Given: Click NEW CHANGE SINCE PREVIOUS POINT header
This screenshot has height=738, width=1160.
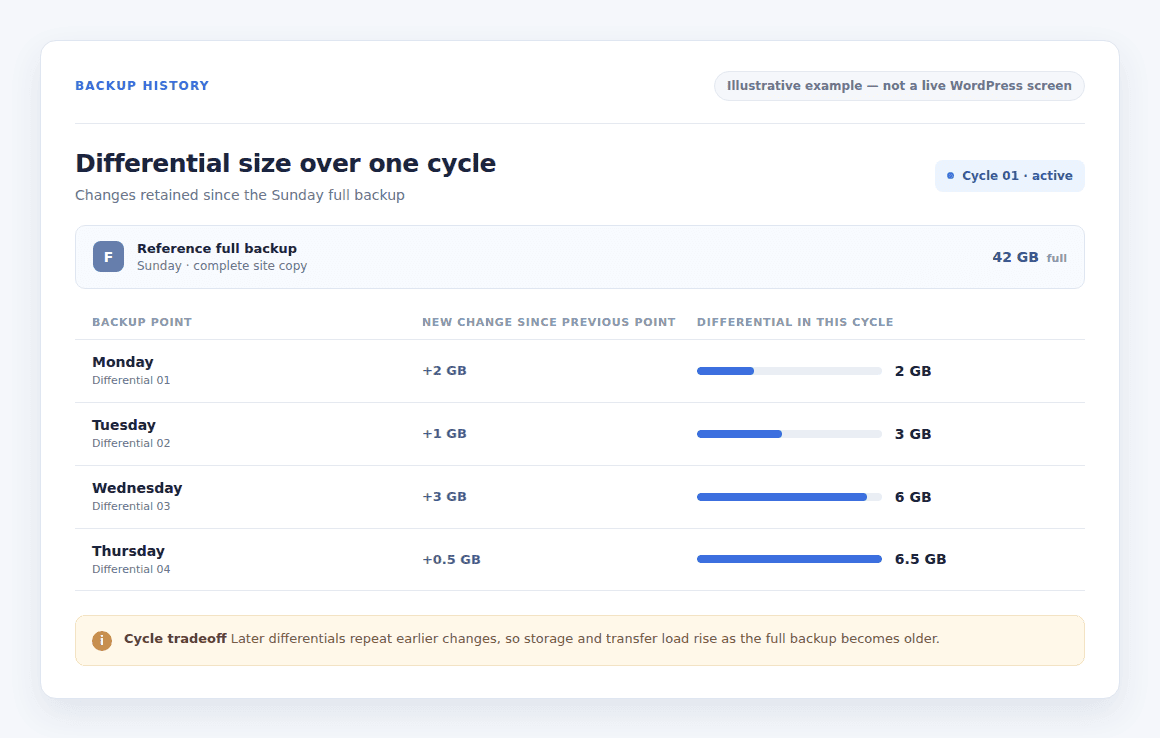Looking at the screenshot, I should (549, 322).
